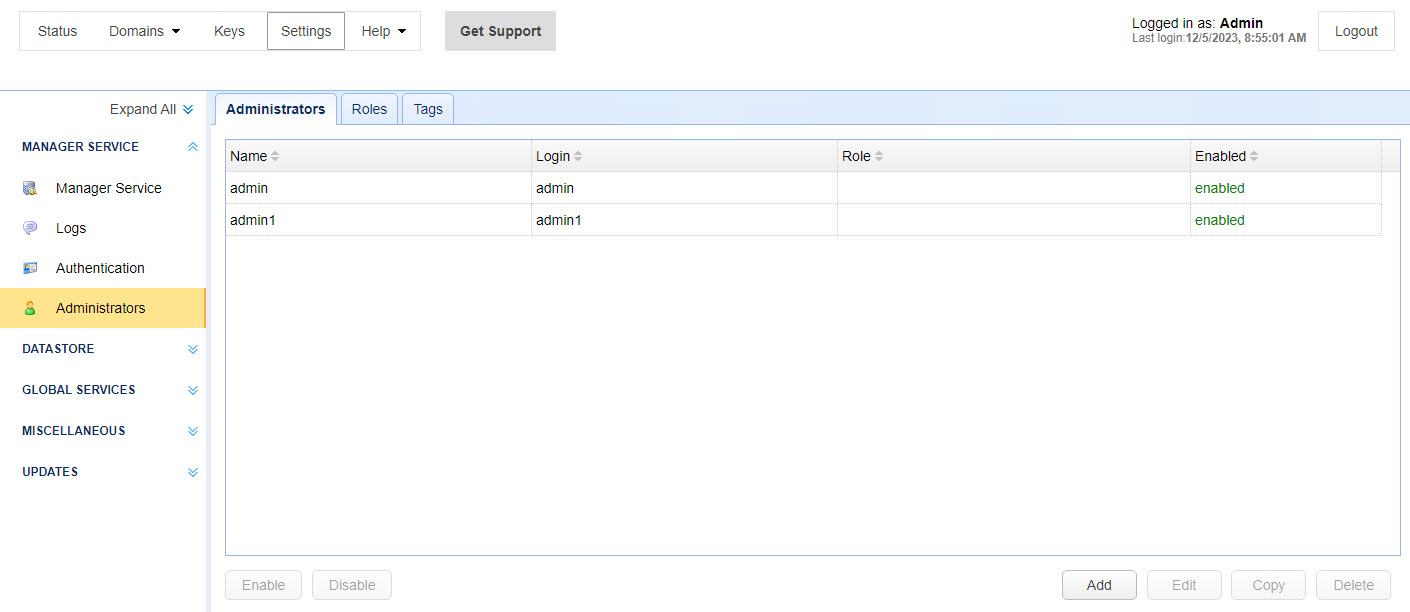Click the Authentication card icon
This screenshot has width=1410, height=612.
coord(30,268)
